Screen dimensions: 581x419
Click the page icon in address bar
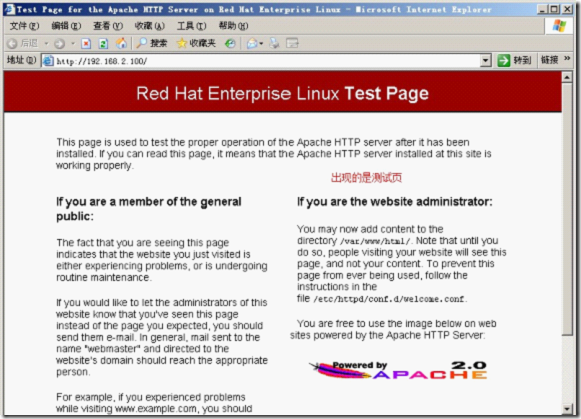pos(48,61)
